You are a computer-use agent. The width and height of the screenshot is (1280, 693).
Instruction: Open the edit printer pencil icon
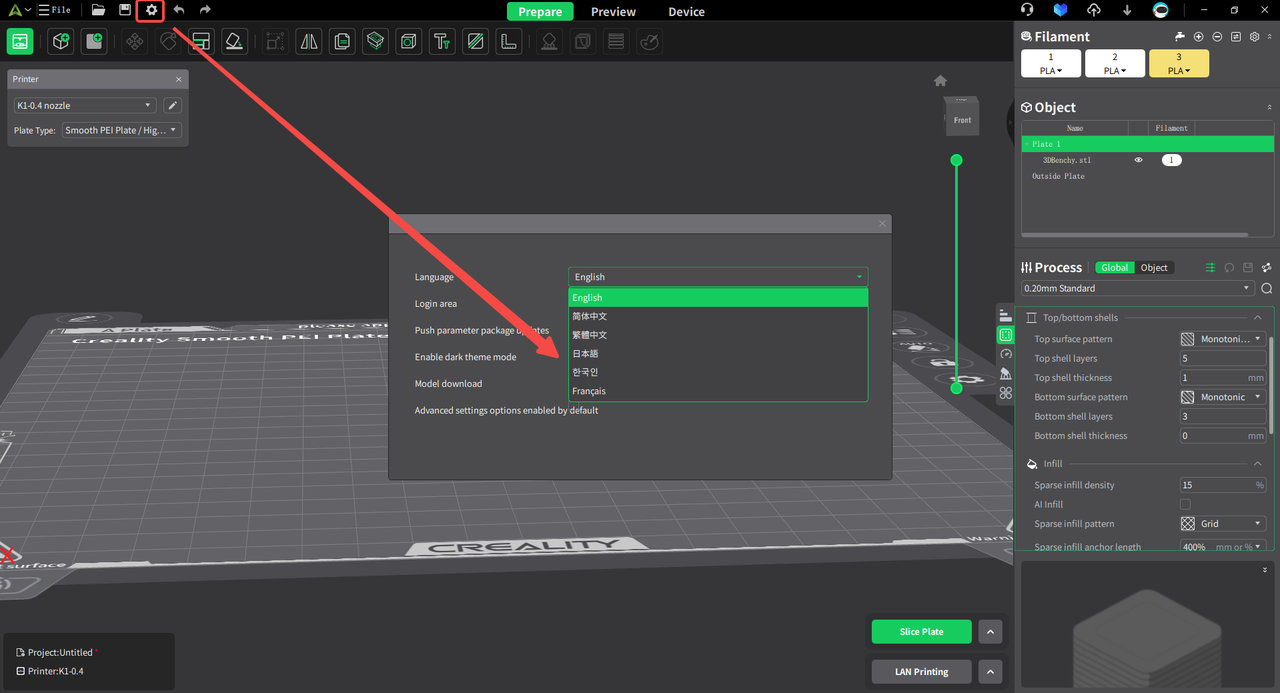tap(170, 104)
